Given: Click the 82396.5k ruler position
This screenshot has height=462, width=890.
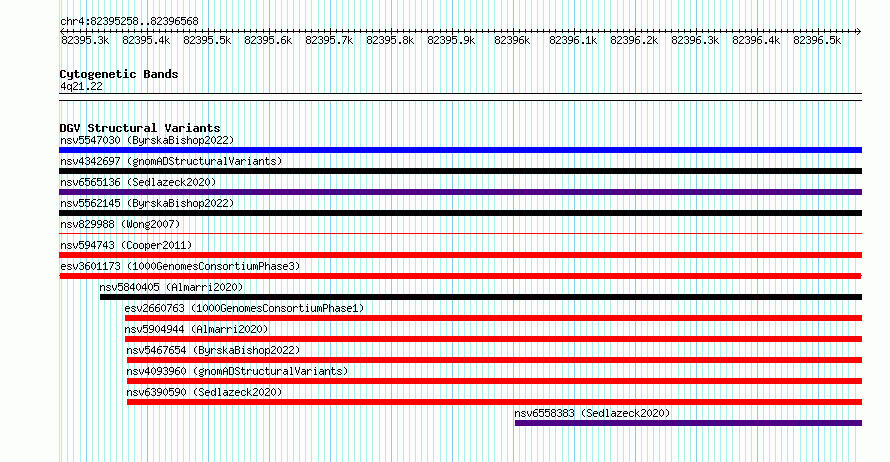Looking at the screenshot, I should [817, 40].
